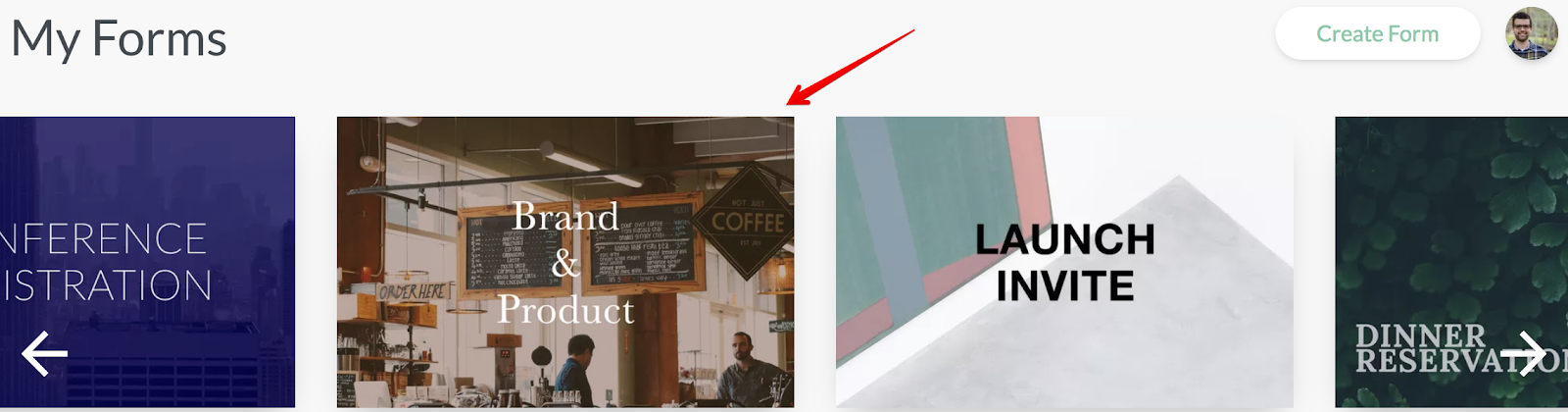Select the Brand & Product title text
Viewport: 1568px width, 412px height.
point(565,263)
